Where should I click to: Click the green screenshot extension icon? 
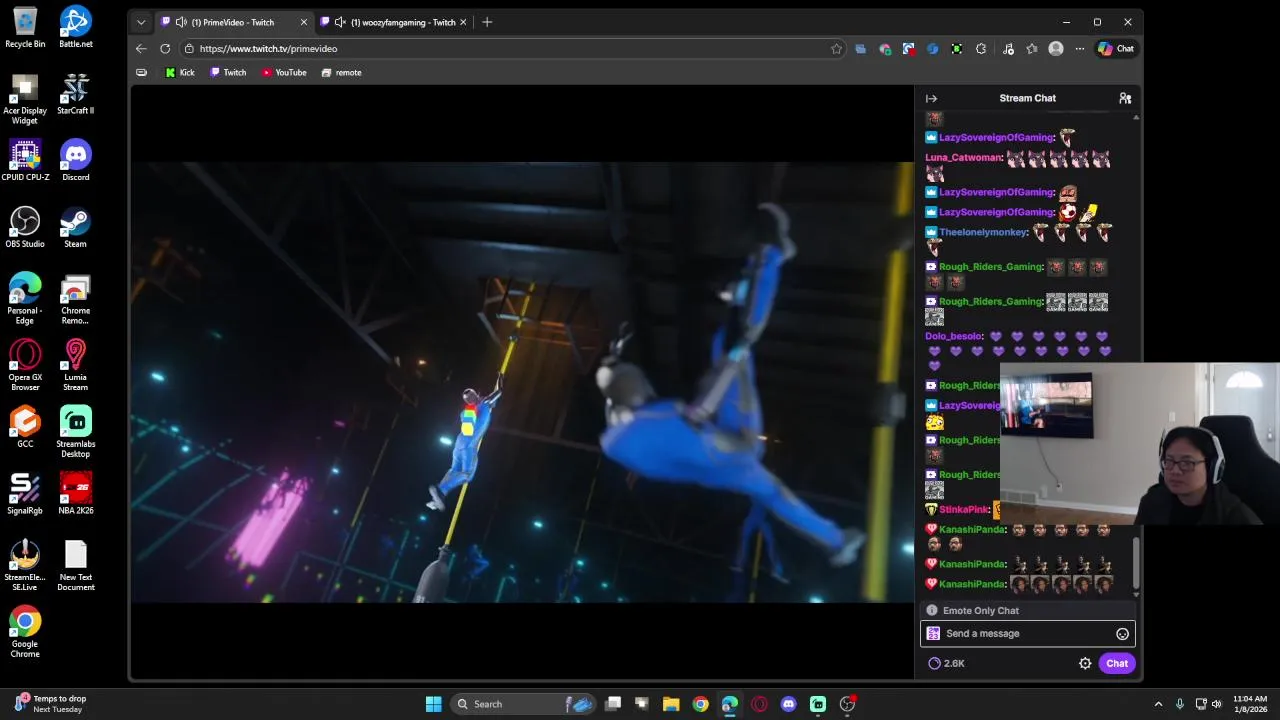957,48
